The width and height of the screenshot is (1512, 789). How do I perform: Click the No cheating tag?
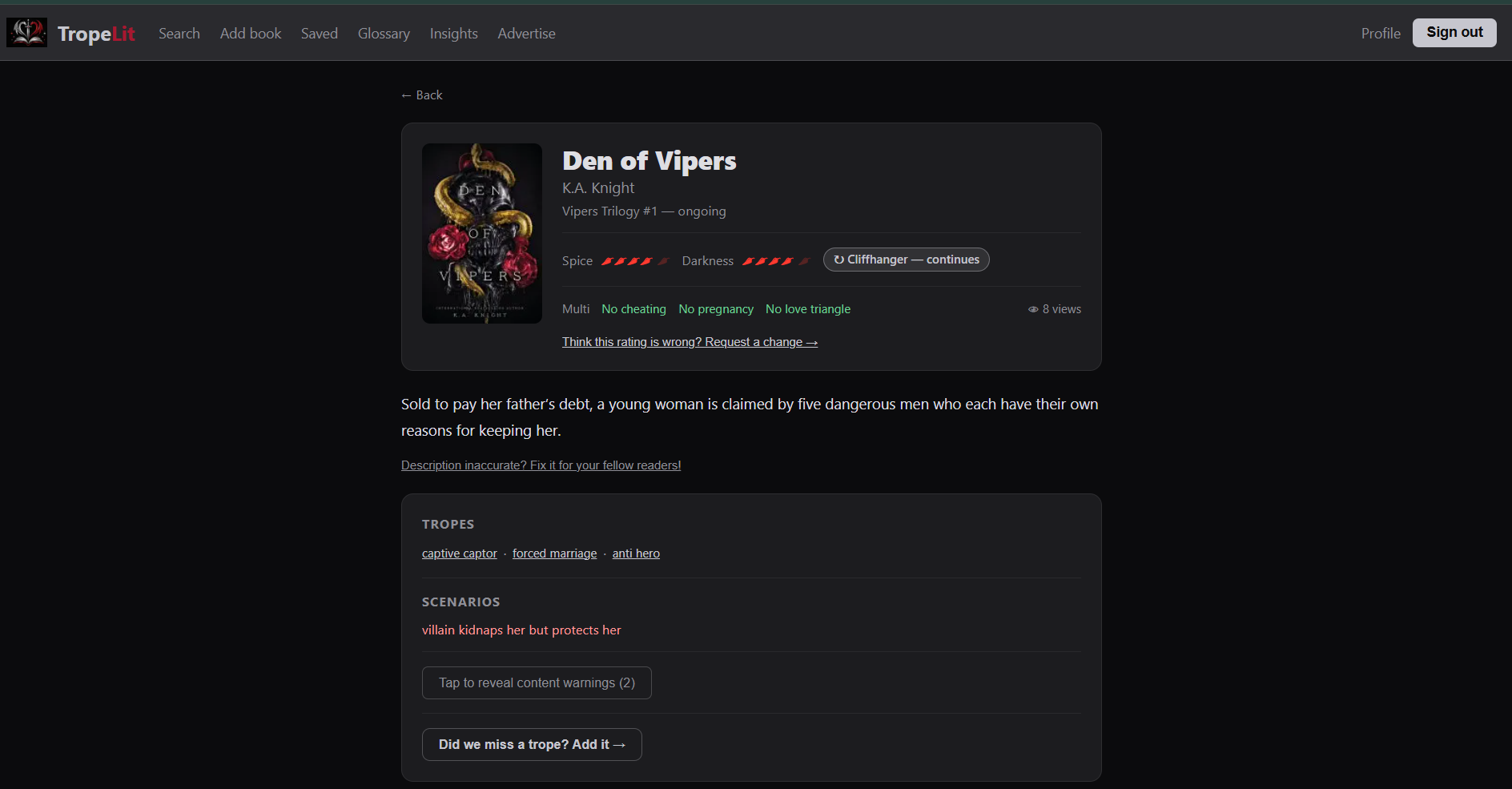pos(633,309)
